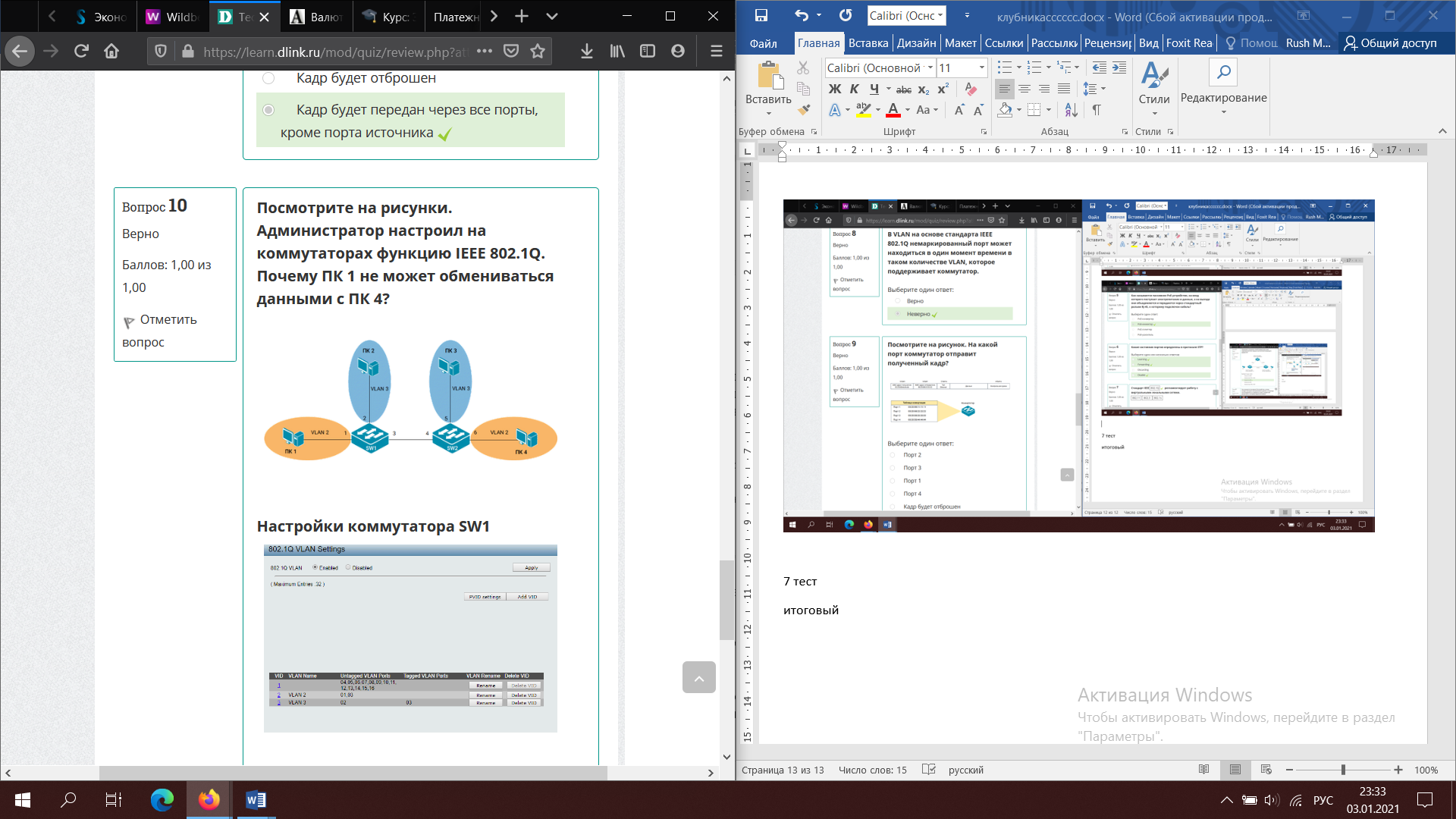Switch to the Вид ribbon tab
This screenshot has width=1456, height=819.
click(1149, 43)
